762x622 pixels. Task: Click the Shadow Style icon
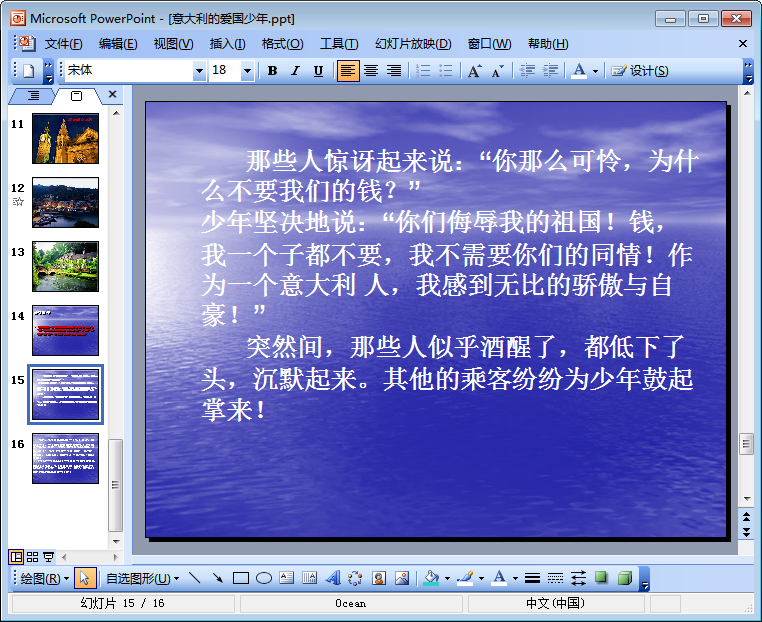coord(601,578)
